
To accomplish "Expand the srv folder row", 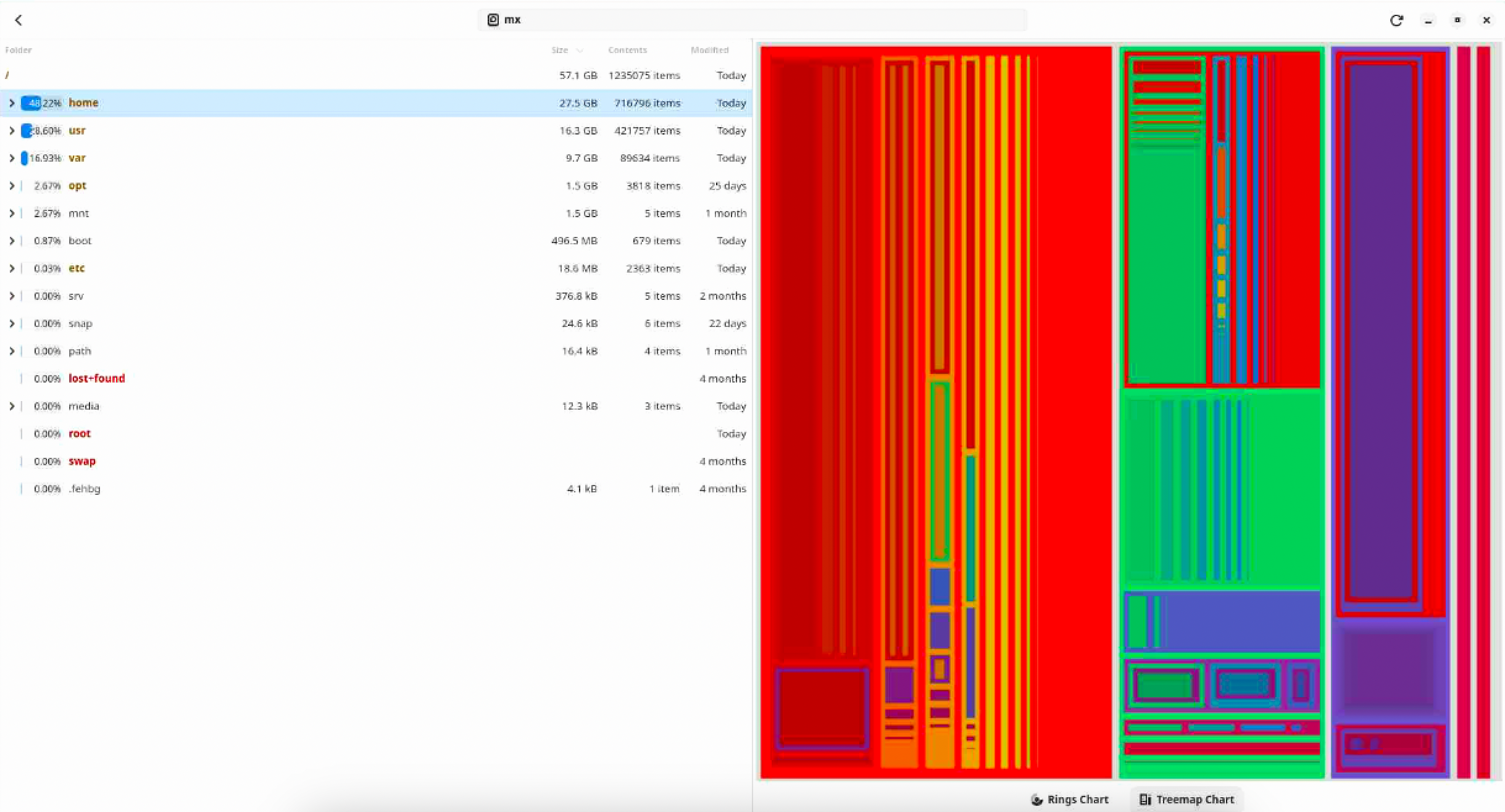I will tap(12, 296).
